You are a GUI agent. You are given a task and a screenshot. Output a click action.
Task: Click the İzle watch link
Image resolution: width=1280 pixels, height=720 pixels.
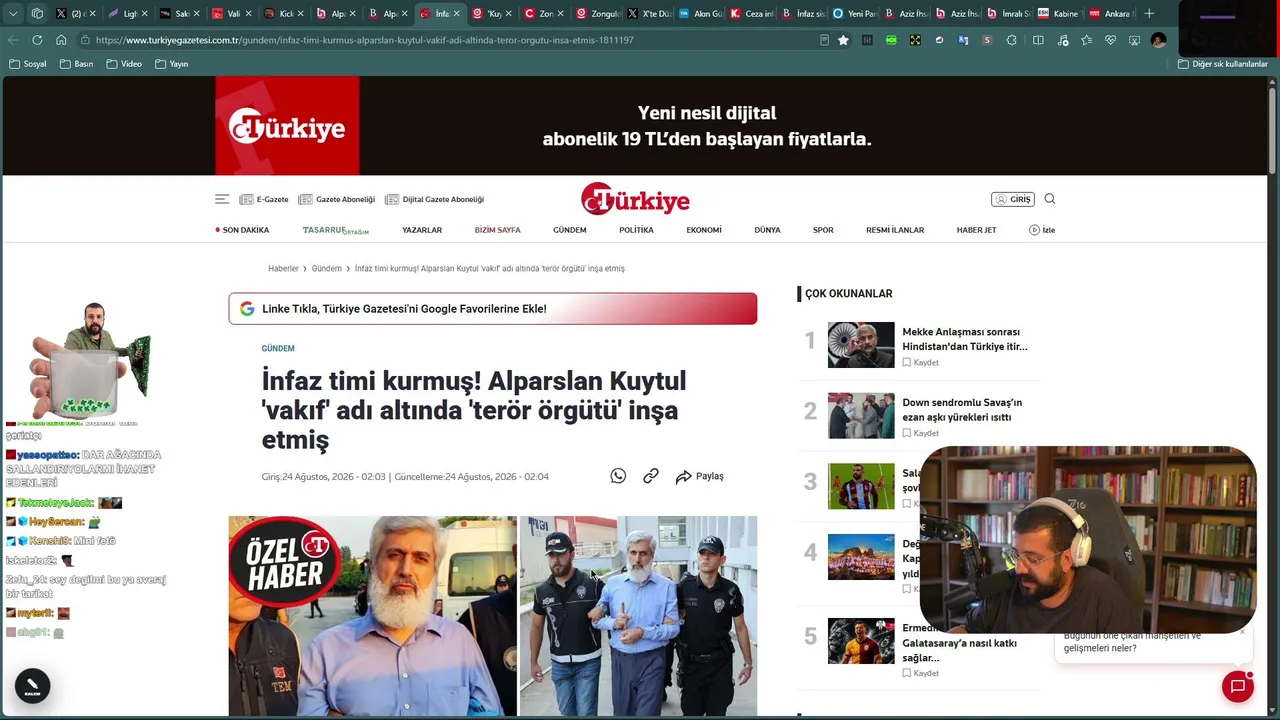[x=1042, y=230]
